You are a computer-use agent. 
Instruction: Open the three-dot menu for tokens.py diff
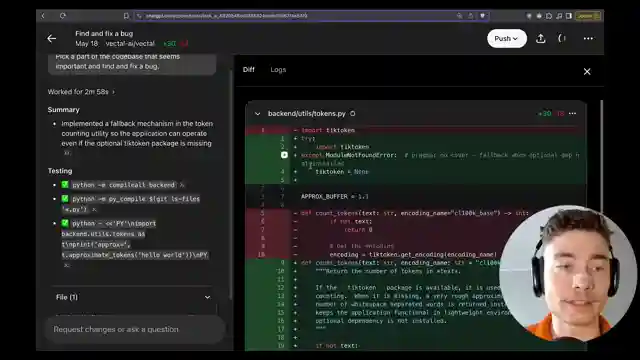coord(573,113)
